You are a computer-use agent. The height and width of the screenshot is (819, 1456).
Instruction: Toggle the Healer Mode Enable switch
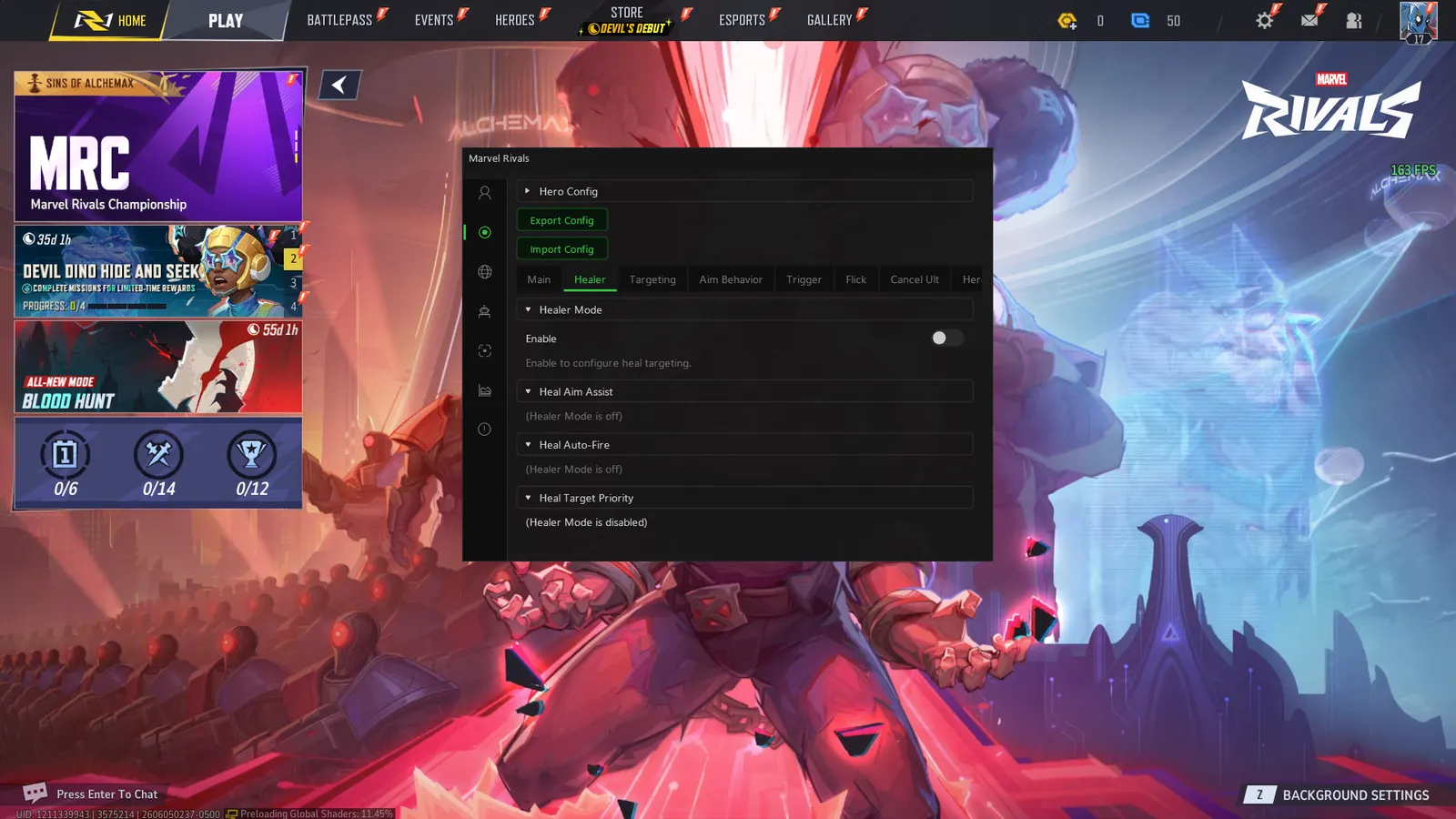click(x=946, y=338)
